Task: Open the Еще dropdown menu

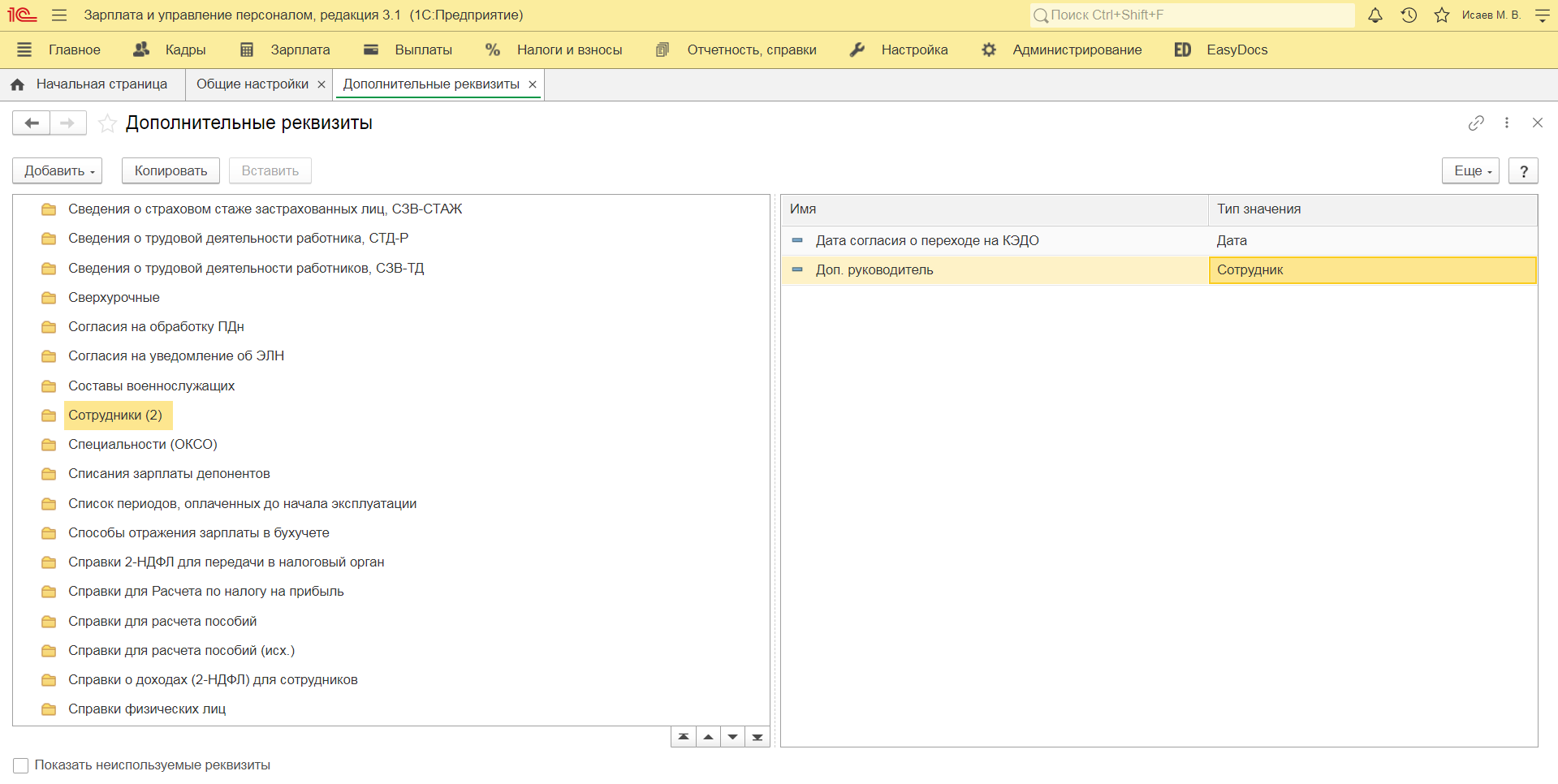Action: tap(1470, 171)
